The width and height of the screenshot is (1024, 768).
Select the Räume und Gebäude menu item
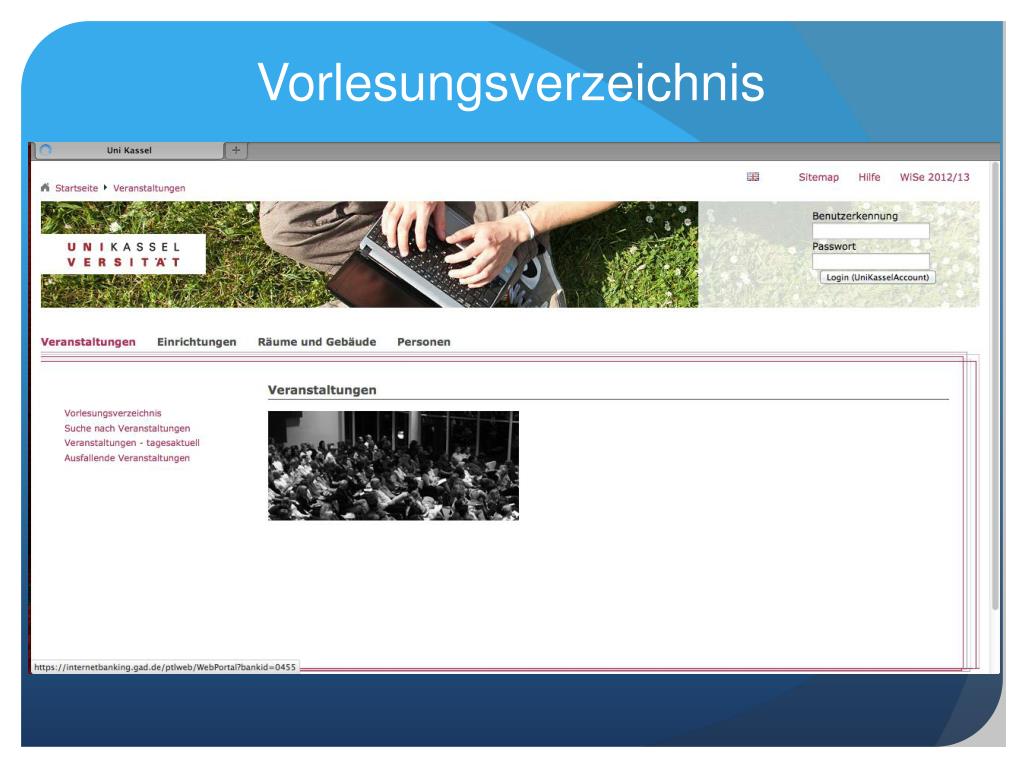click(x=317, y=342)
